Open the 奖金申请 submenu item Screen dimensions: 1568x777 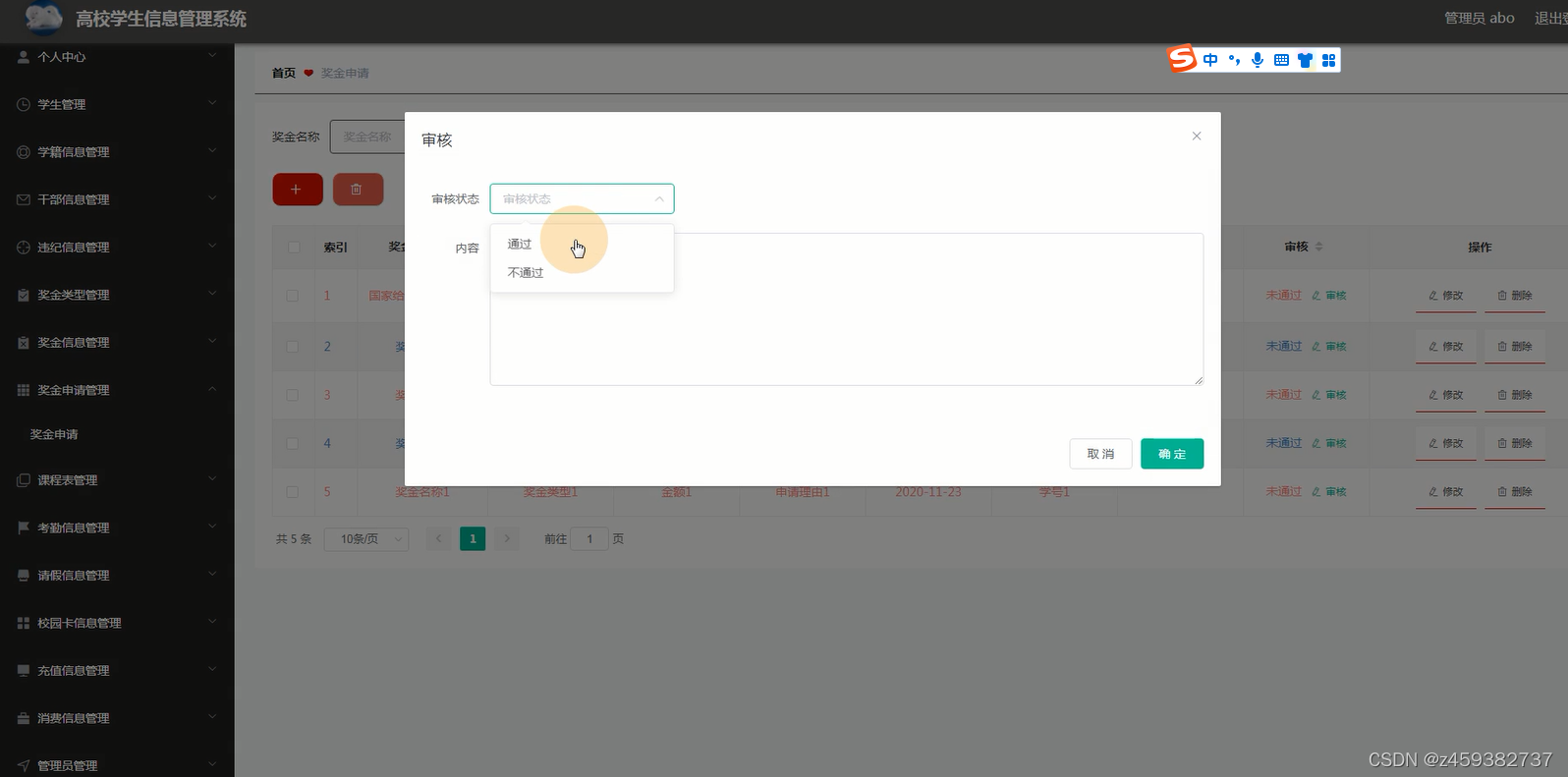click(54, 434)
